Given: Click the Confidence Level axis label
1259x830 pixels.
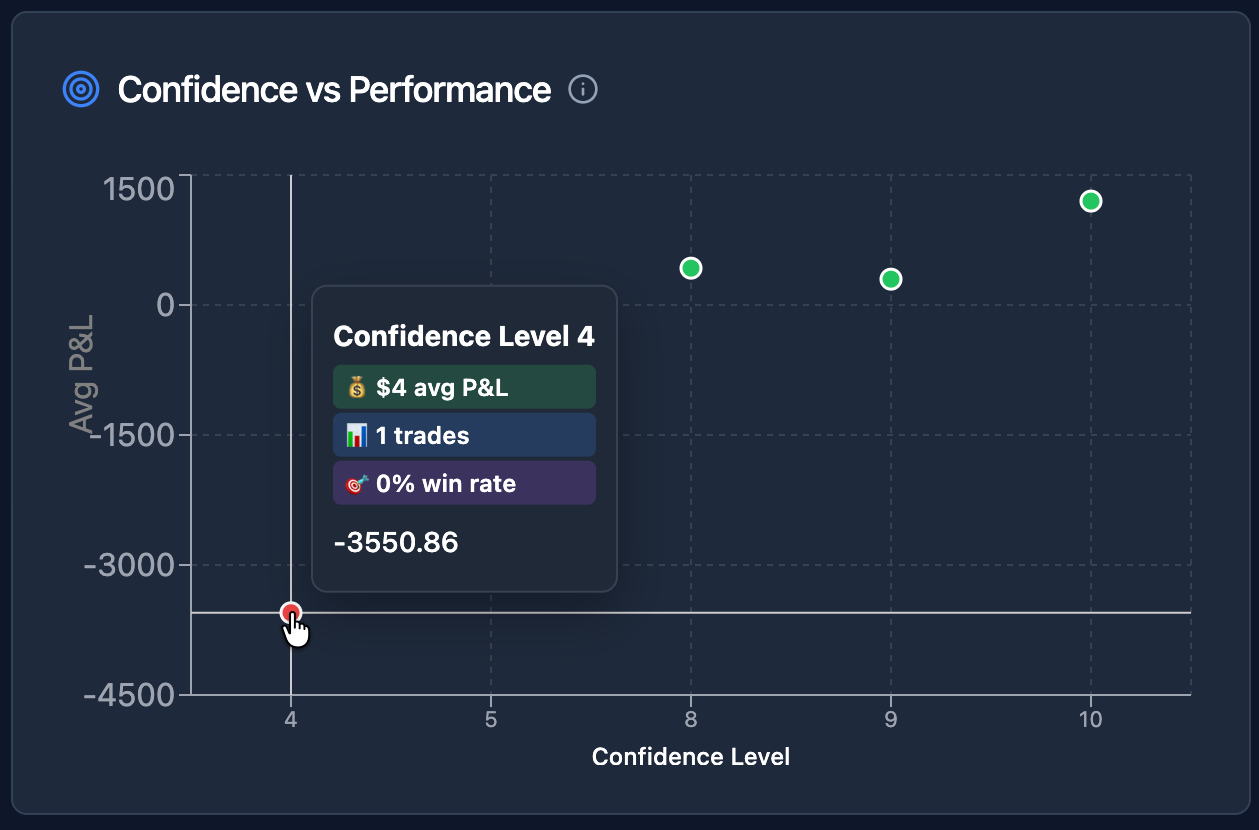Looking at the screenshot, I should click(691, 757).
